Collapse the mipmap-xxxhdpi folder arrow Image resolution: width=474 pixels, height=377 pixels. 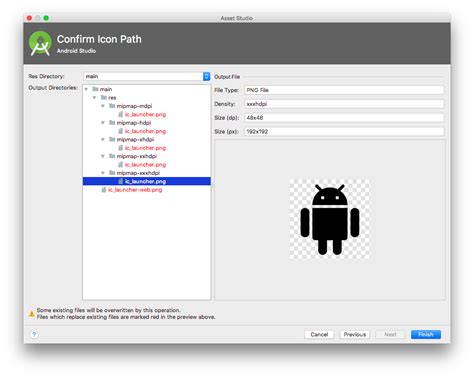(103, 173)
